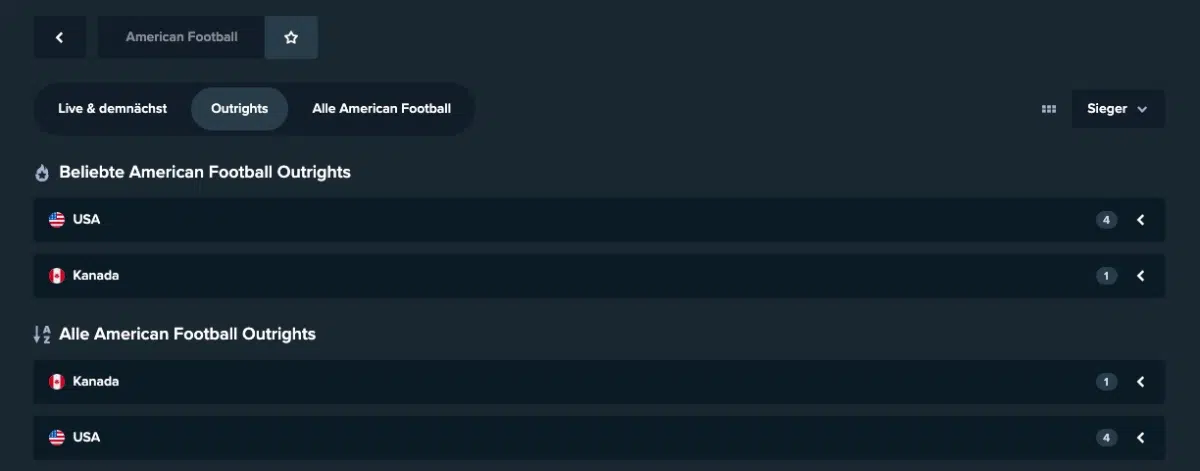This screenshot has height=471, width=1200.
Task: Click the A-Z sort icon beside Alle heading
Action: click(x=42, y=334)
